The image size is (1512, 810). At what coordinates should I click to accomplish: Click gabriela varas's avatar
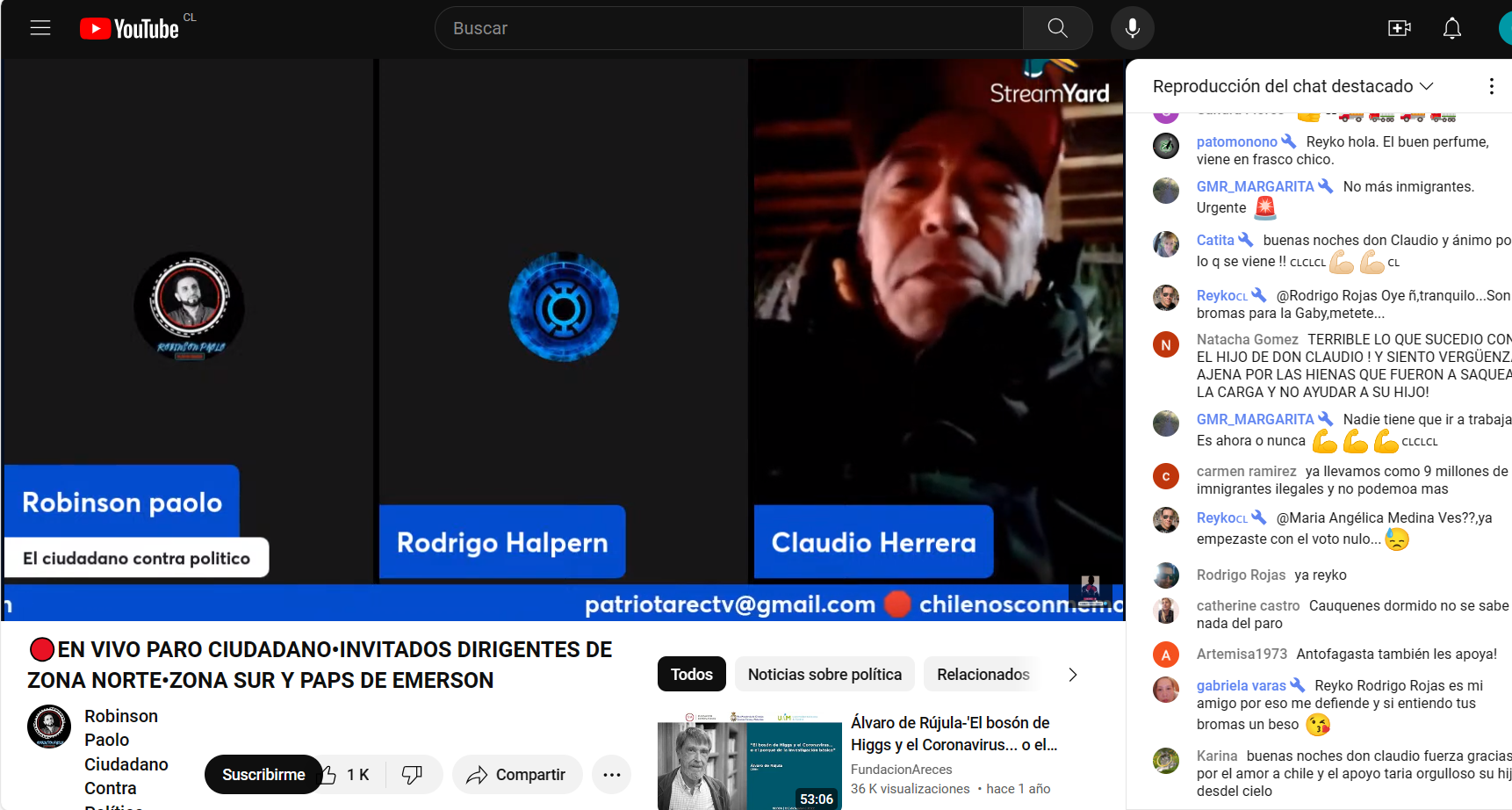coord(1166,690)
